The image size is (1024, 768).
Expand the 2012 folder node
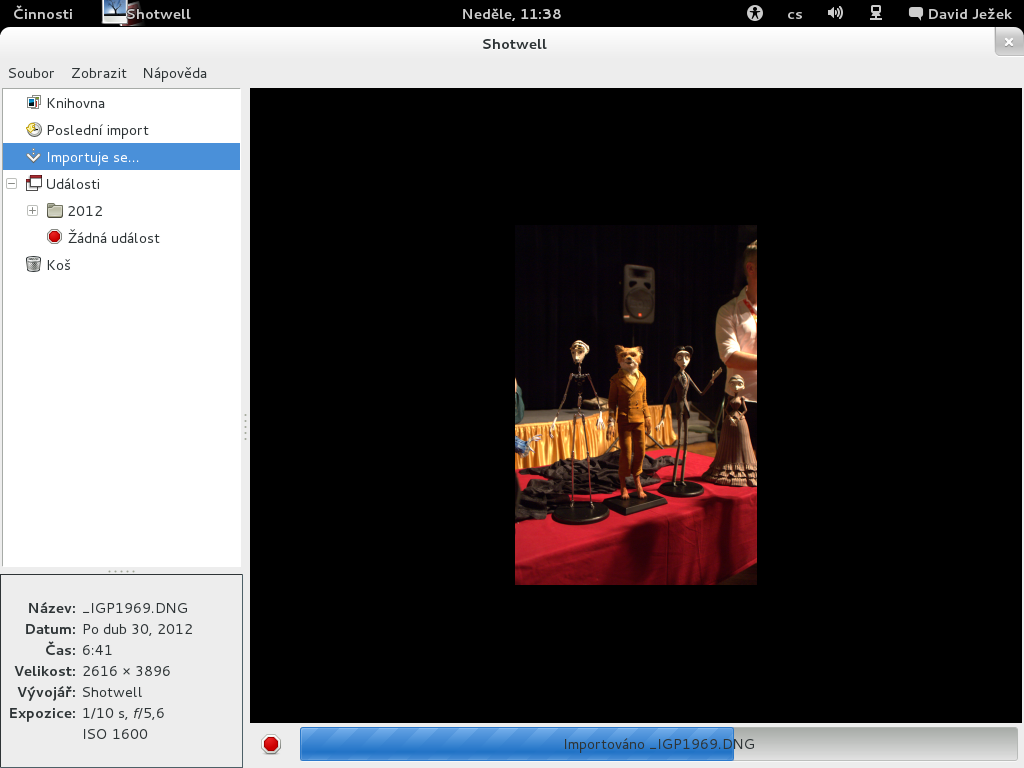(33, 210)
